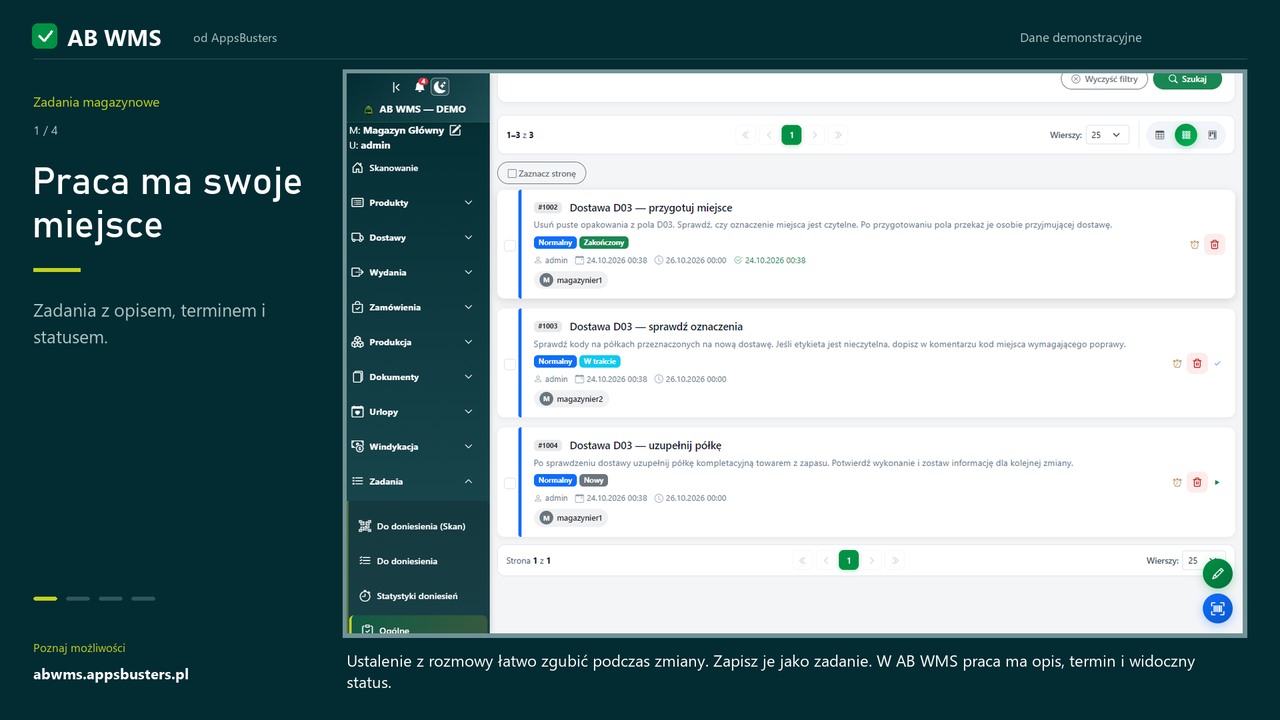Mark task #1003 complete with the checkmark
1280x720 pixels.
point(1217,363)
